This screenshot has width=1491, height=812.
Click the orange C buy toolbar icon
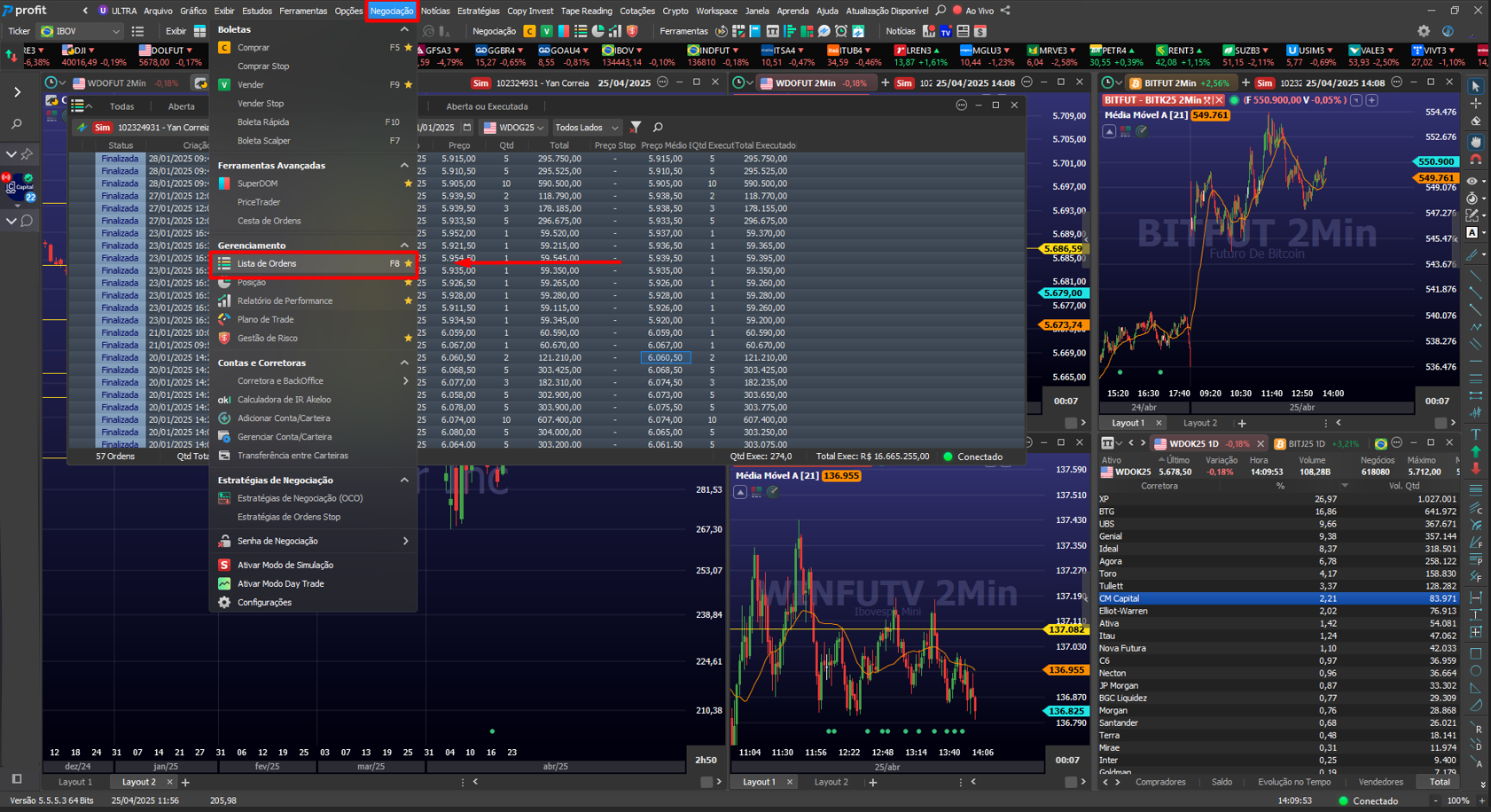[x=529, y=31]
